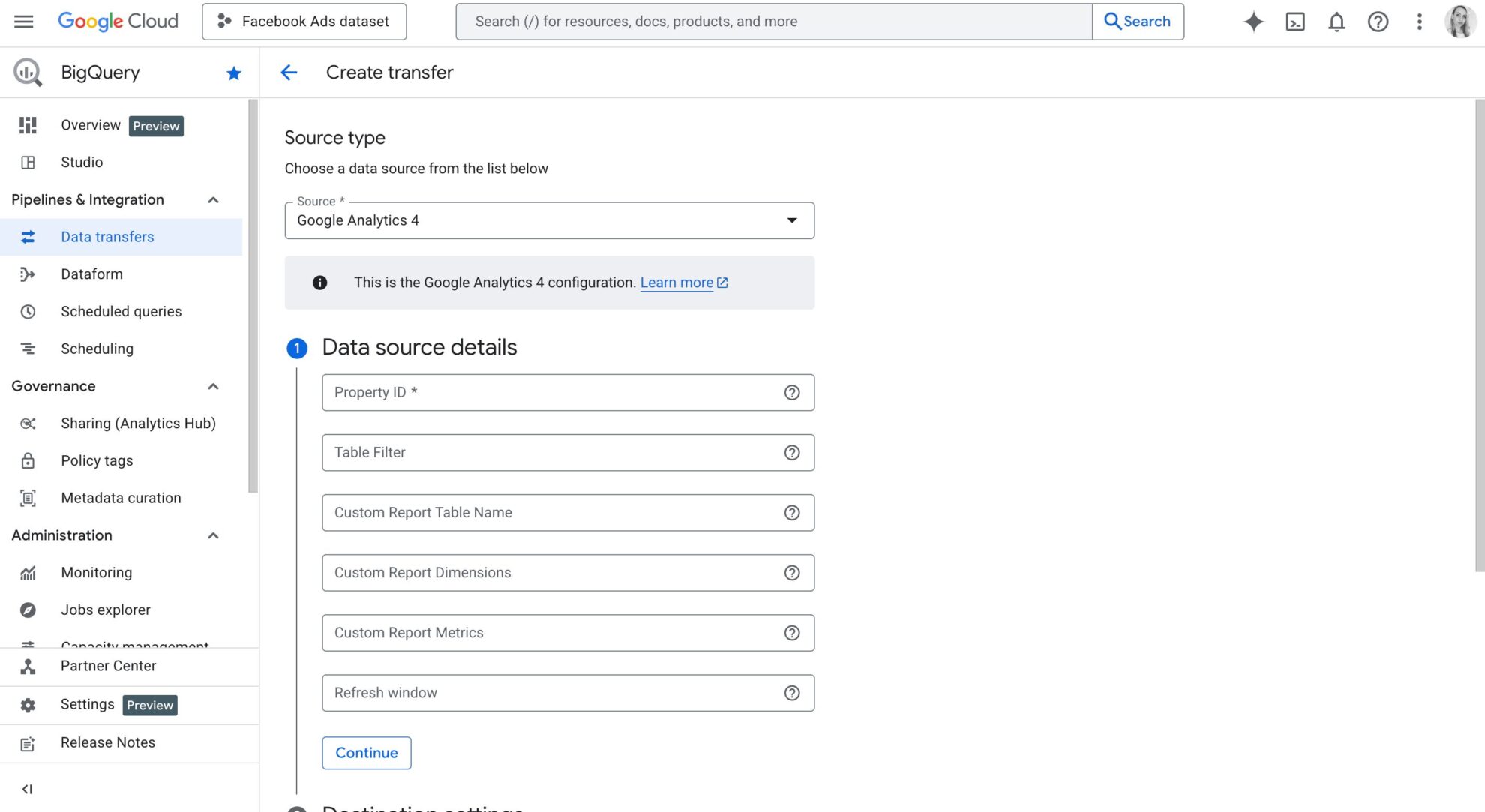Click the Scheduling icon
The width and height of the screenshot is (1485, 812).
(28, 349)
